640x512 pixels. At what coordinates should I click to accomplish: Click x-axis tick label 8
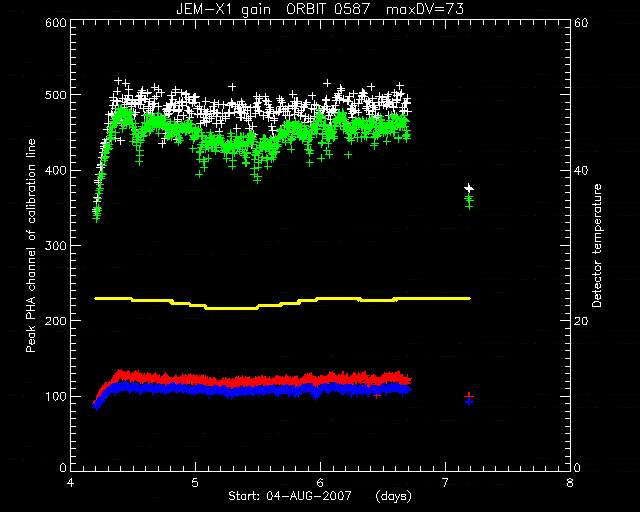point(570,483)
